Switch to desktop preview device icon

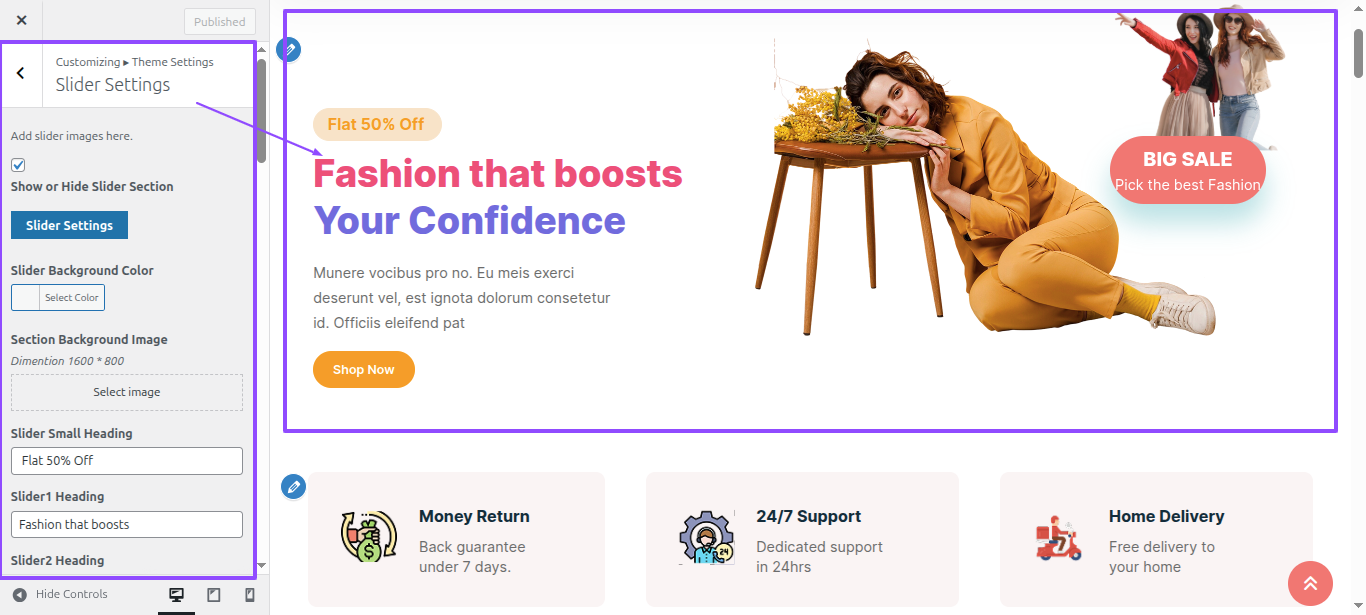[177, 595]
